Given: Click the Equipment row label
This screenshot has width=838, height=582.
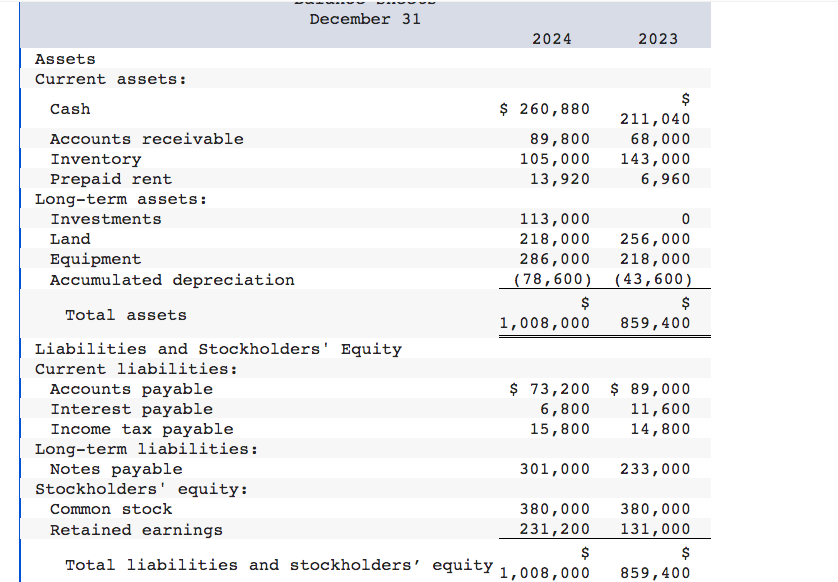Looking at the screenshot, I should coord(96,258).
